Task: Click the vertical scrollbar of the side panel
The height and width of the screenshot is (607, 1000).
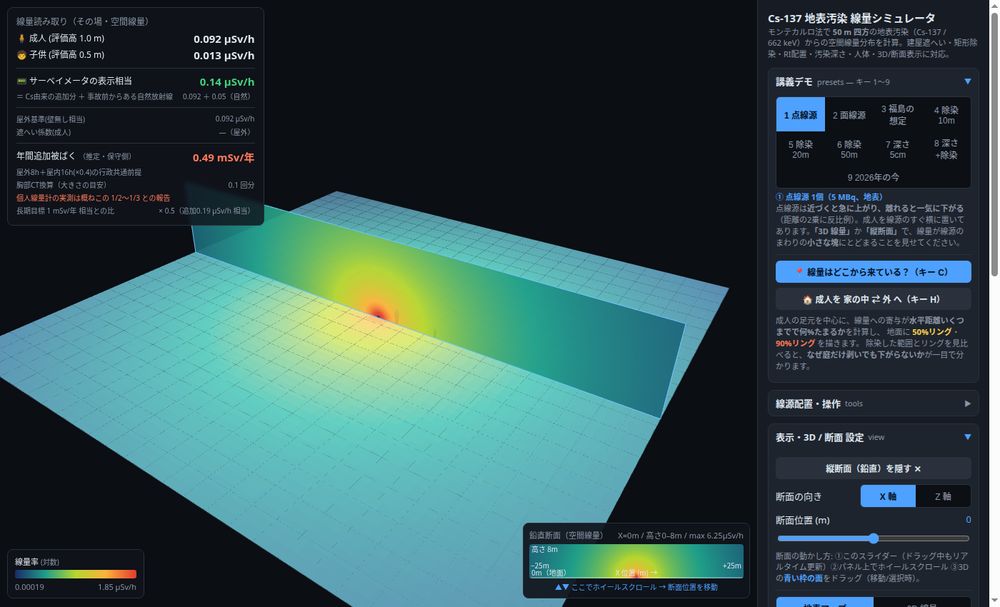Action: pos(994,143)
